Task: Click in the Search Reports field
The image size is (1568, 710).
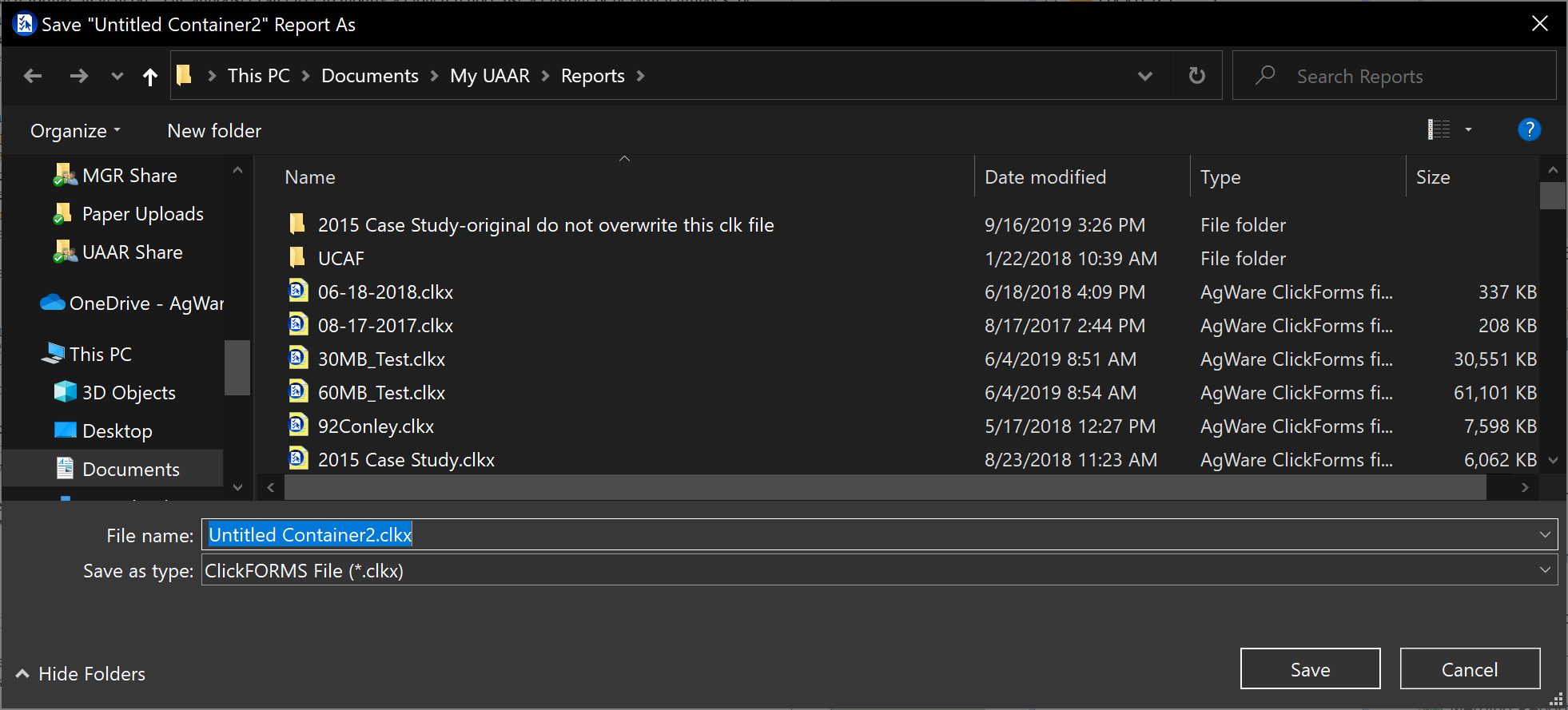Action: coord(1407,76)
